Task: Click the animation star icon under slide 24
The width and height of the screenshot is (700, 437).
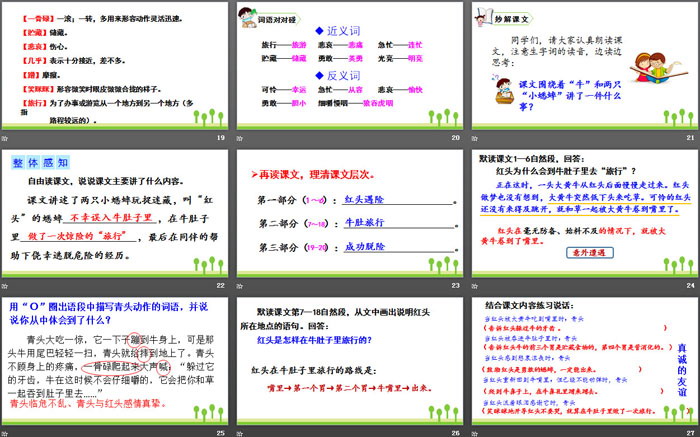Action: 474,285
